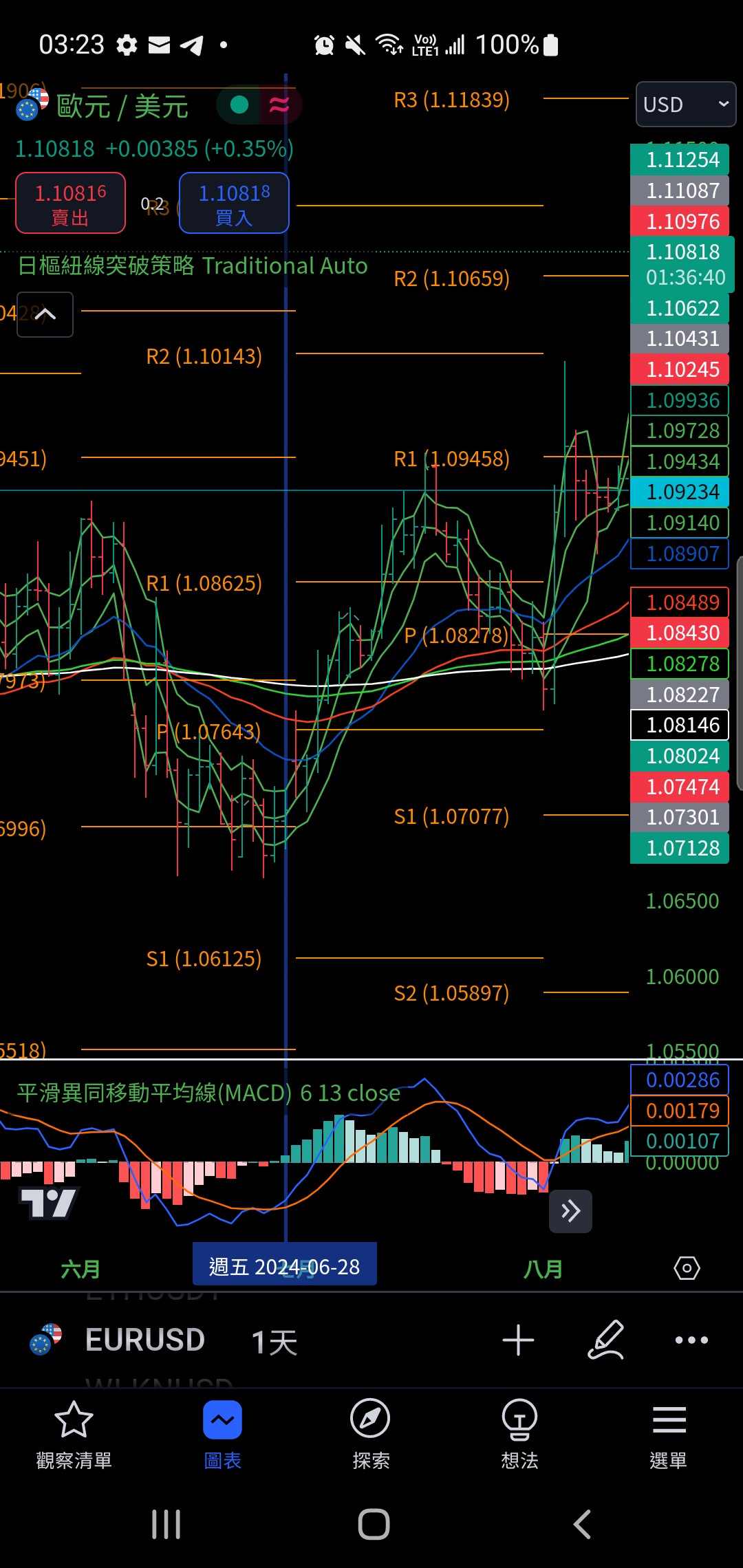Image resolution: width=743 pixels, height=1568 pixels.
Task: Open chart settings hexagon icon
Action: [687, 1267]
